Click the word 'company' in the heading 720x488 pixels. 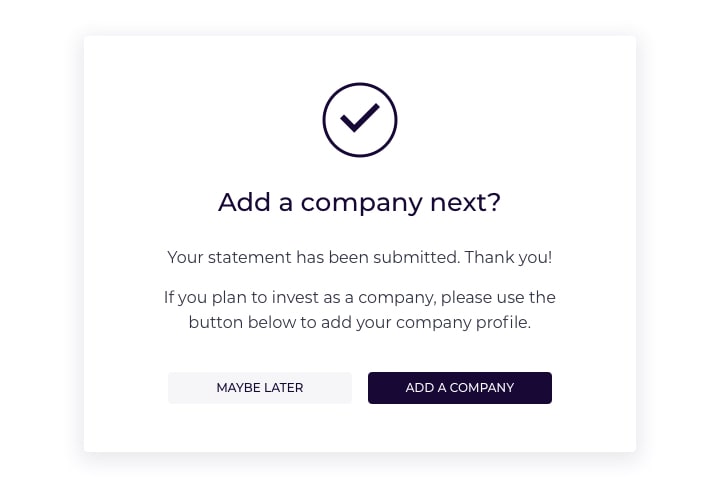361,203
